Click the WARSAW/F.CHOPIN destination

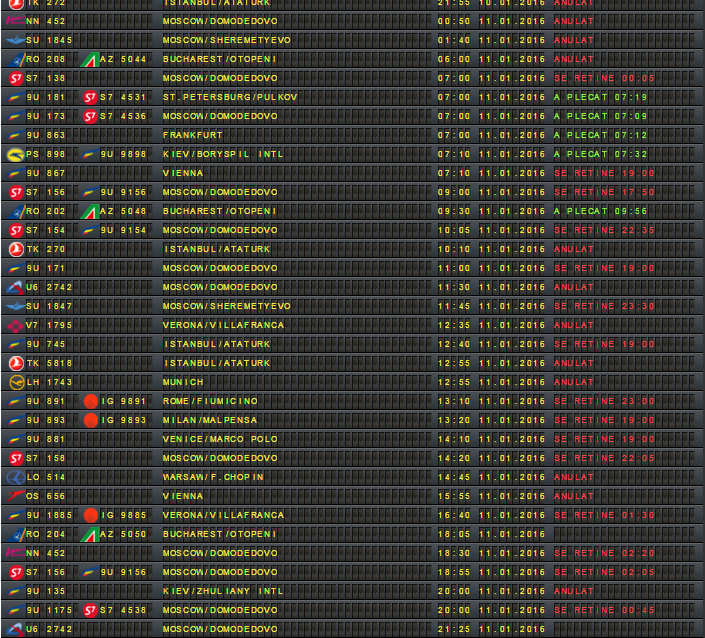(x=214, y=477)
